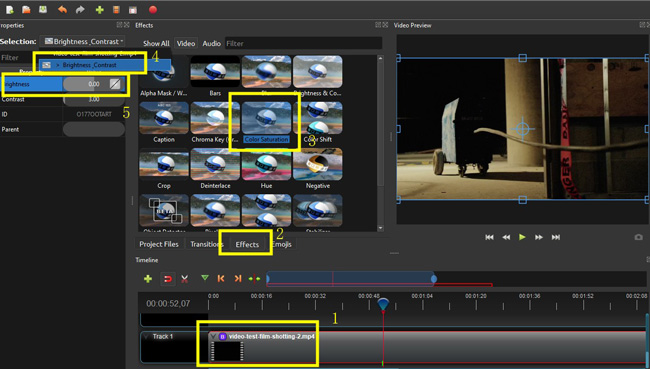The image size is (650, 369).
Task: Undo the last action with orange arrow
Action: (62, 10)
